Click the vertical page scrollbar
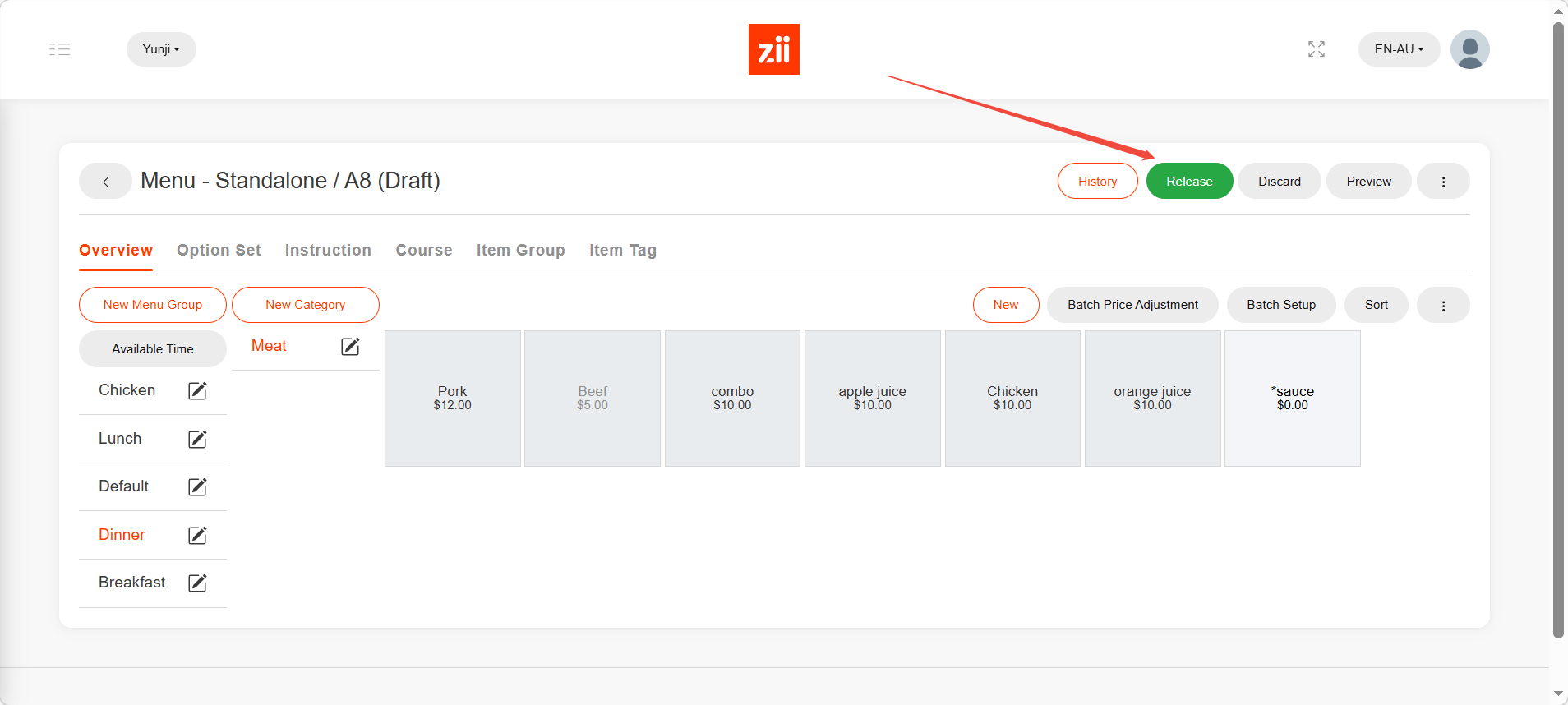 (1557, 329)
